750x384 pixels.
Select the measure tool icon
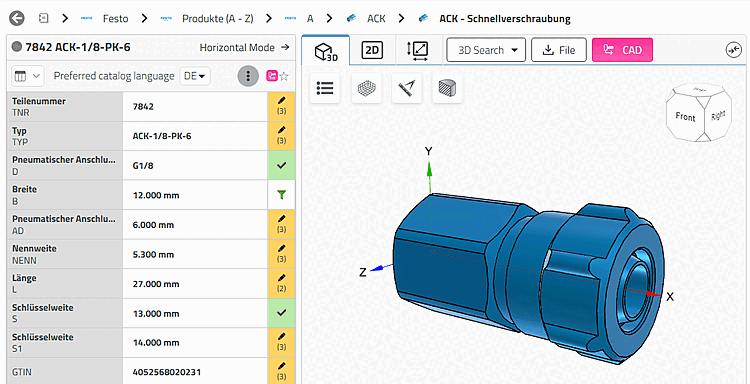[x=407, y=88]
